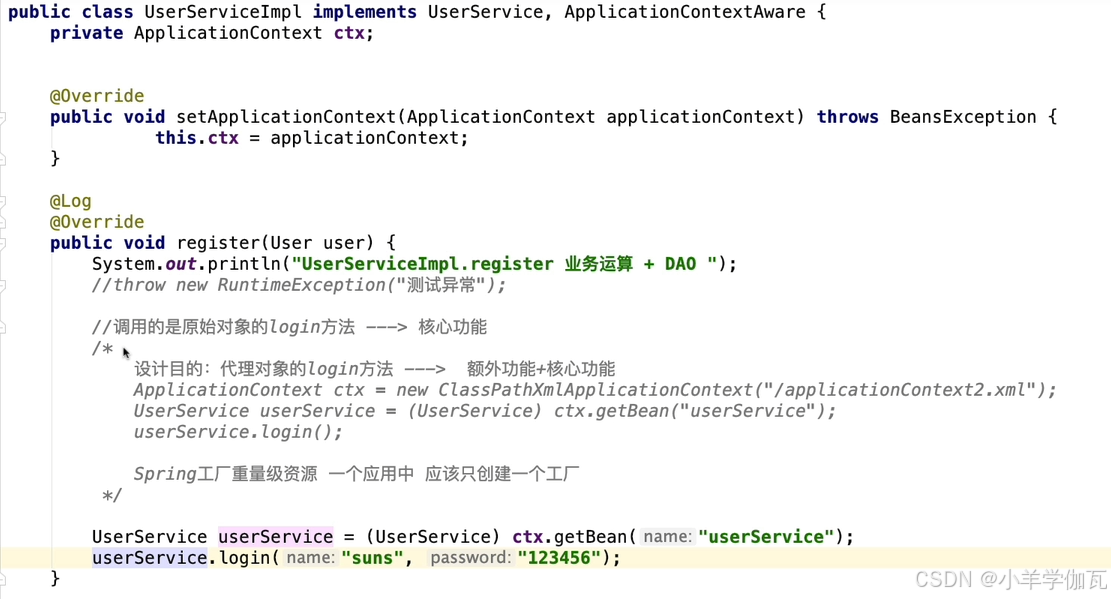Click the login method call on userService
Screen dimensions: 1111x599
pos(243,557)
